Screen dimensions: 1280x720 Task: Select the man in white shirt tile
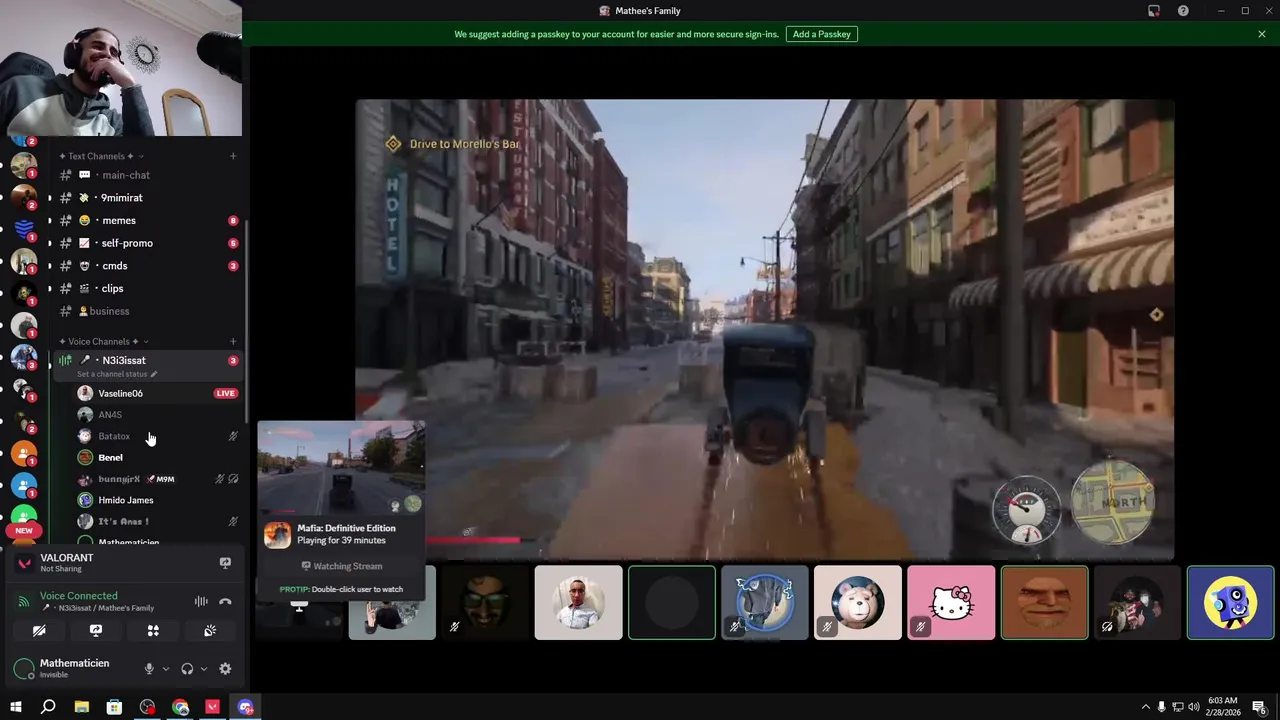[x=578, y=603]
